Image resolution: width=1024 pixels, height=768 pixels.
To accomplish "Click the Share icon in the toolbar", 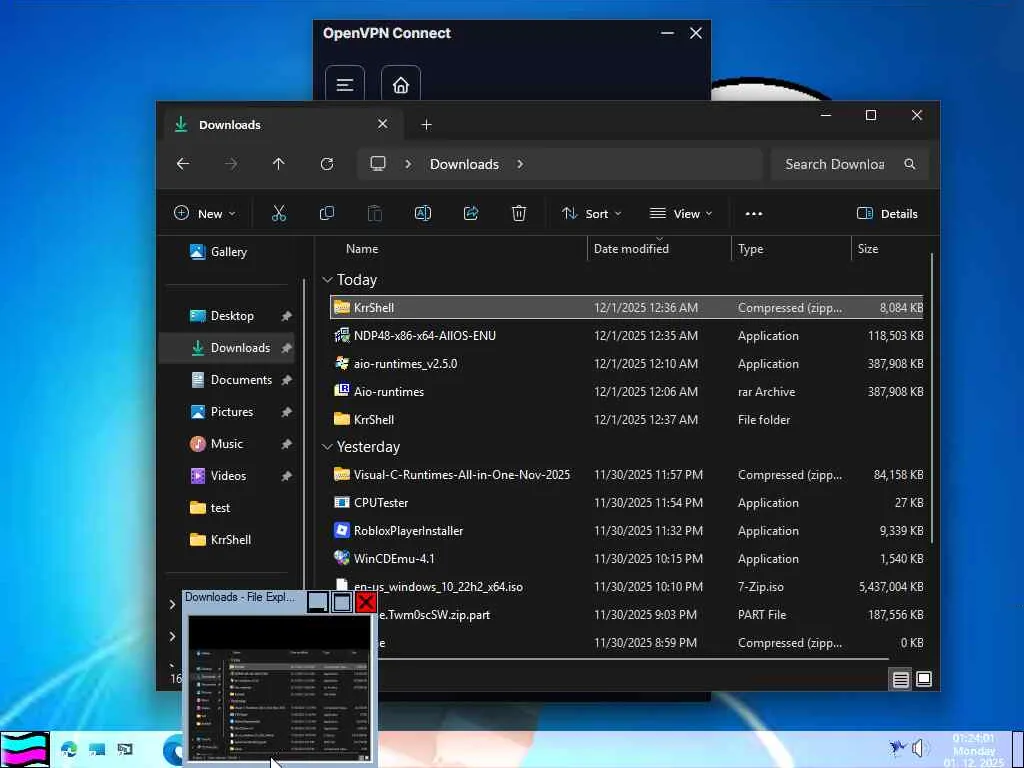I will tap(471, 214).
